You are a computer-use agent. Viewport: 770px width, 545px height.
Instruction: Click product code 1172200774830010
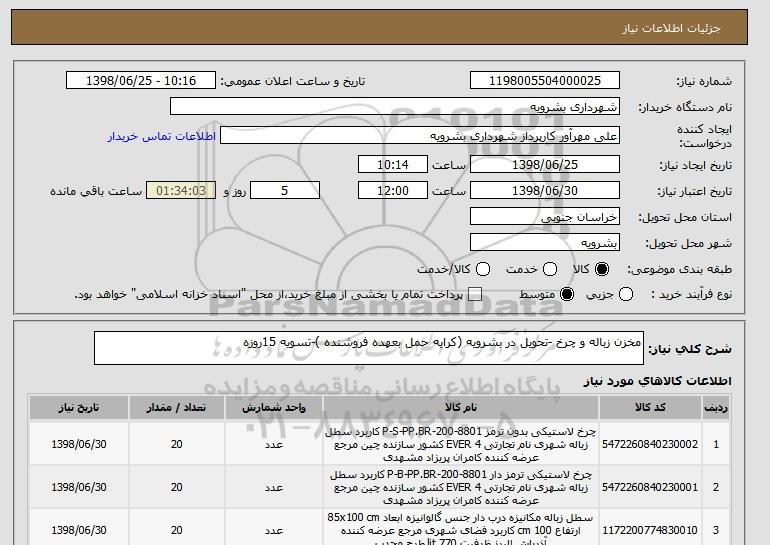pos(650,530)
